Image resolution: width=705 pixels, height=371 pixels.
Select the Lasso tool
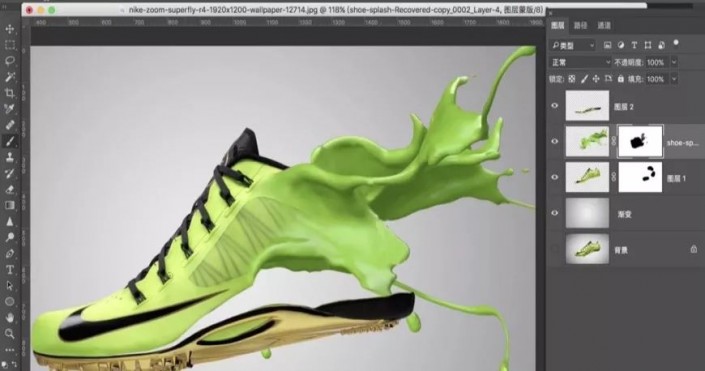coord(9,61)
